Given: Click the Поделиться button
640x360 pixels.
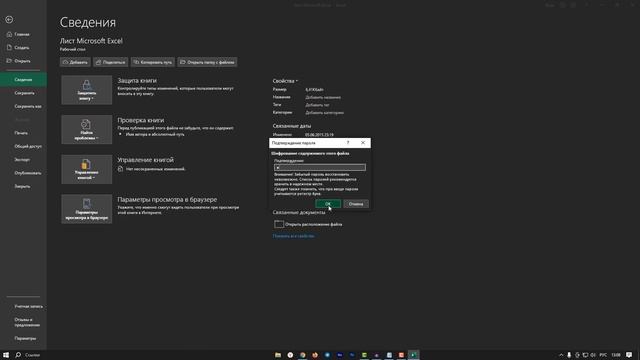Looking at the screenshot, I should click(x=110, y=62).
